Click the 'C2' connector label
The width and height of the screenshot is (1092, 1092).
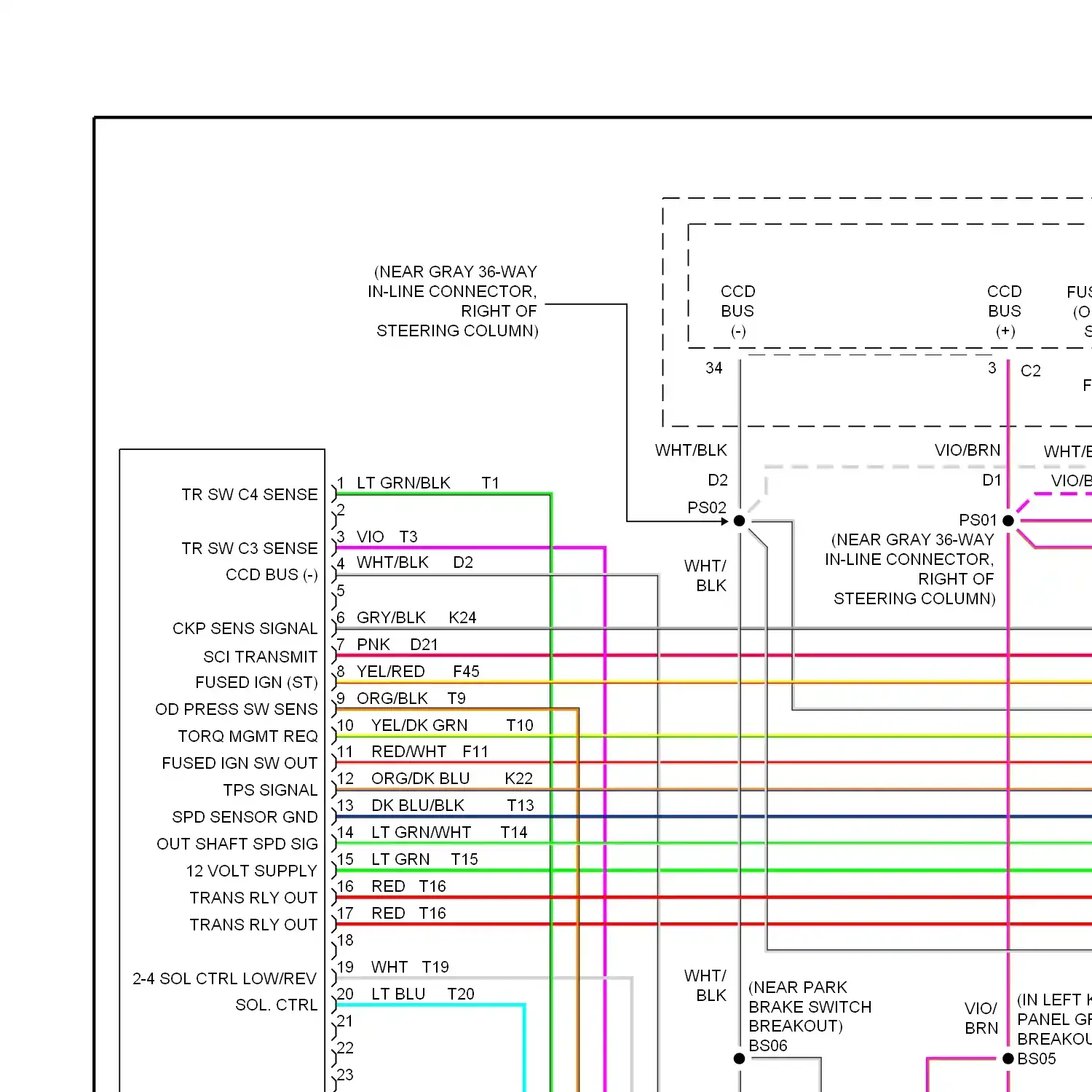point(1031,371)
